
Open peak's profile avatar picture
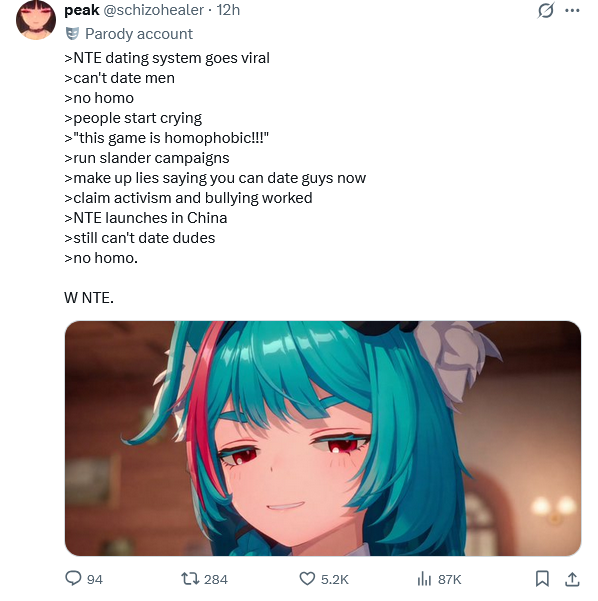[36, 20]
